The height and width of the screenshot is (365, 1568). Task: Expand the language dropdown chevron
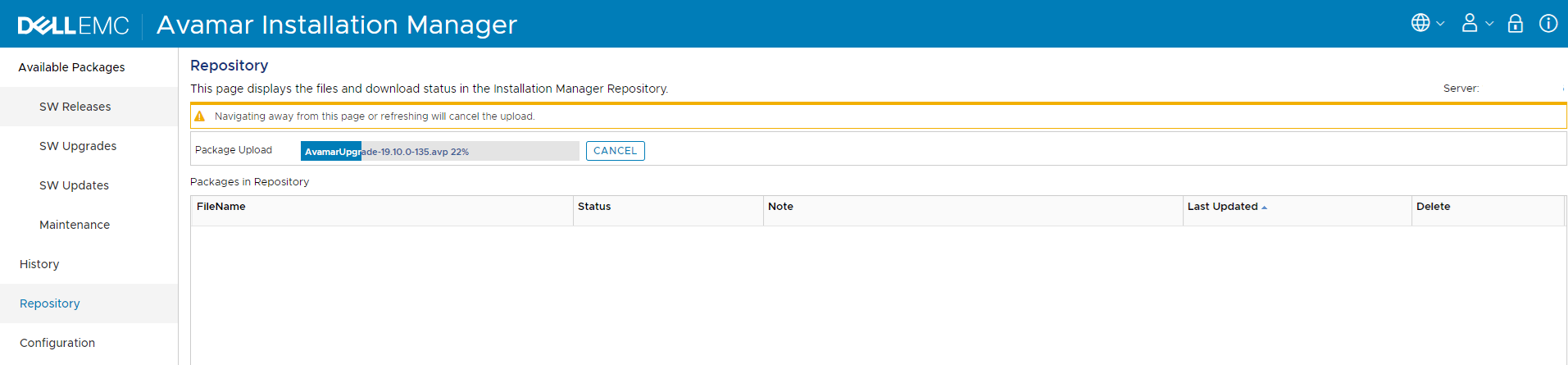(1440, 24)
